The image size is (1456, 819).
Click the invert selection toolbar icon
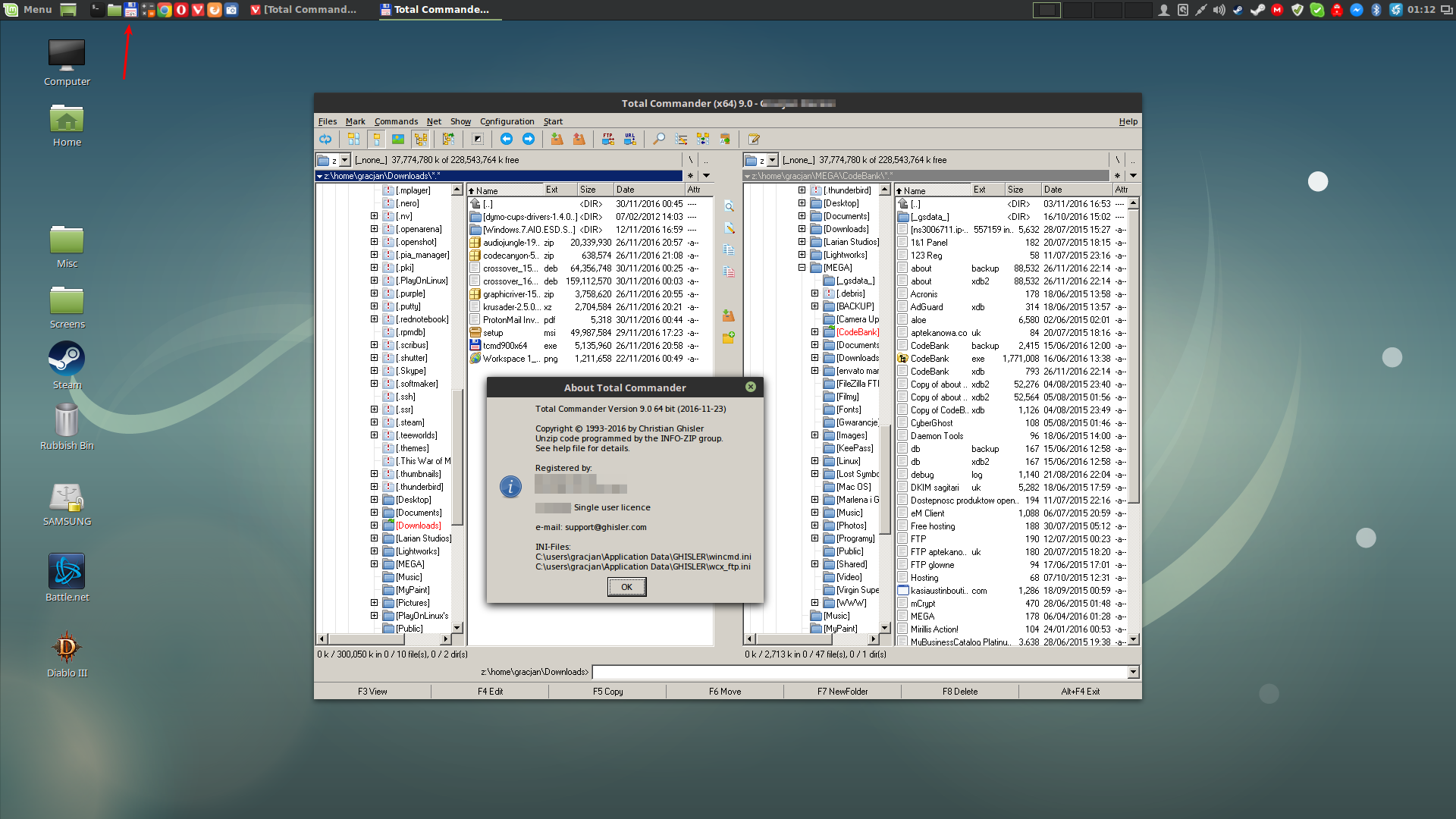(477, 139)
